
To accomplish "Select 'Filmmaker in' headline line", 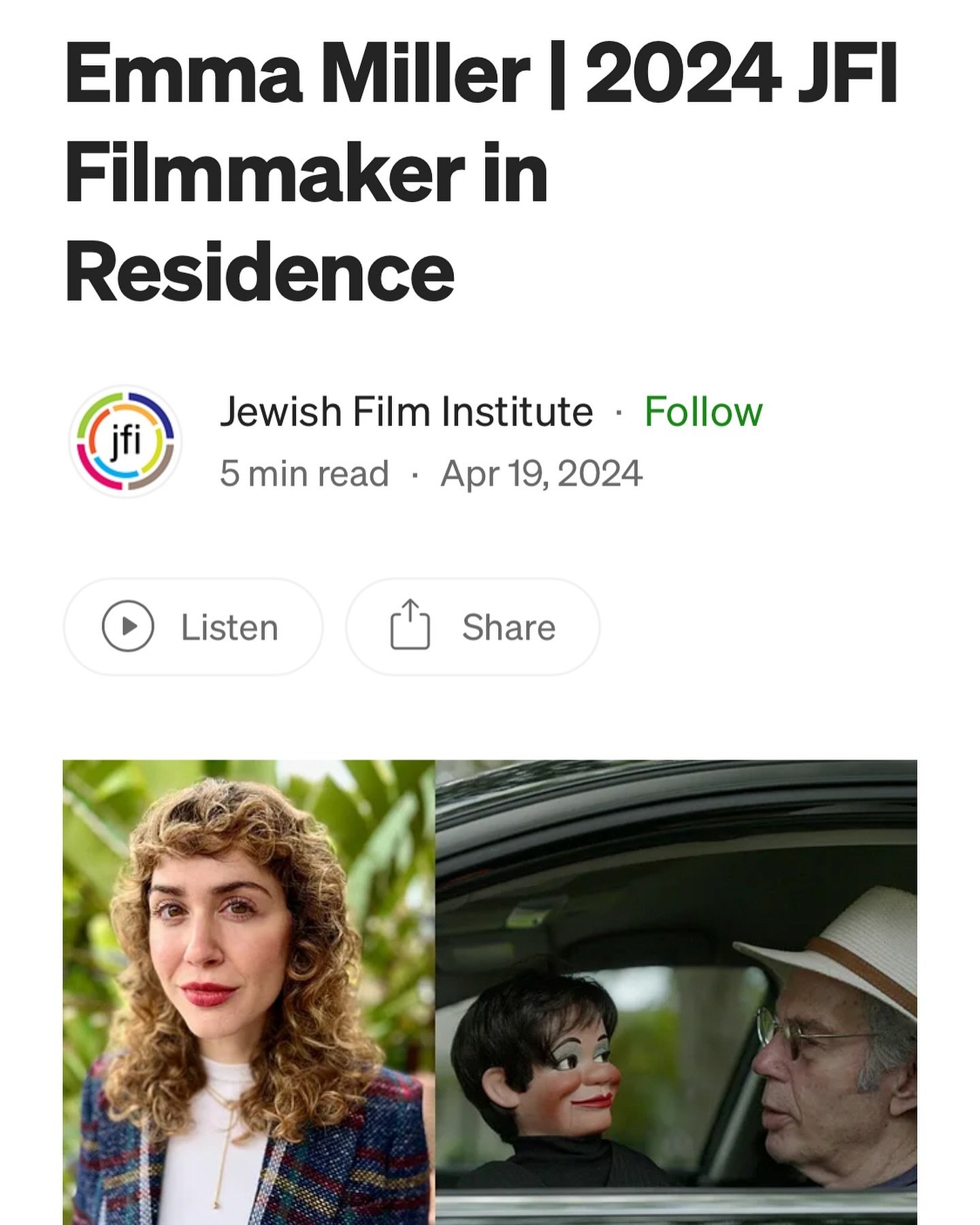I will pos(306,173).
